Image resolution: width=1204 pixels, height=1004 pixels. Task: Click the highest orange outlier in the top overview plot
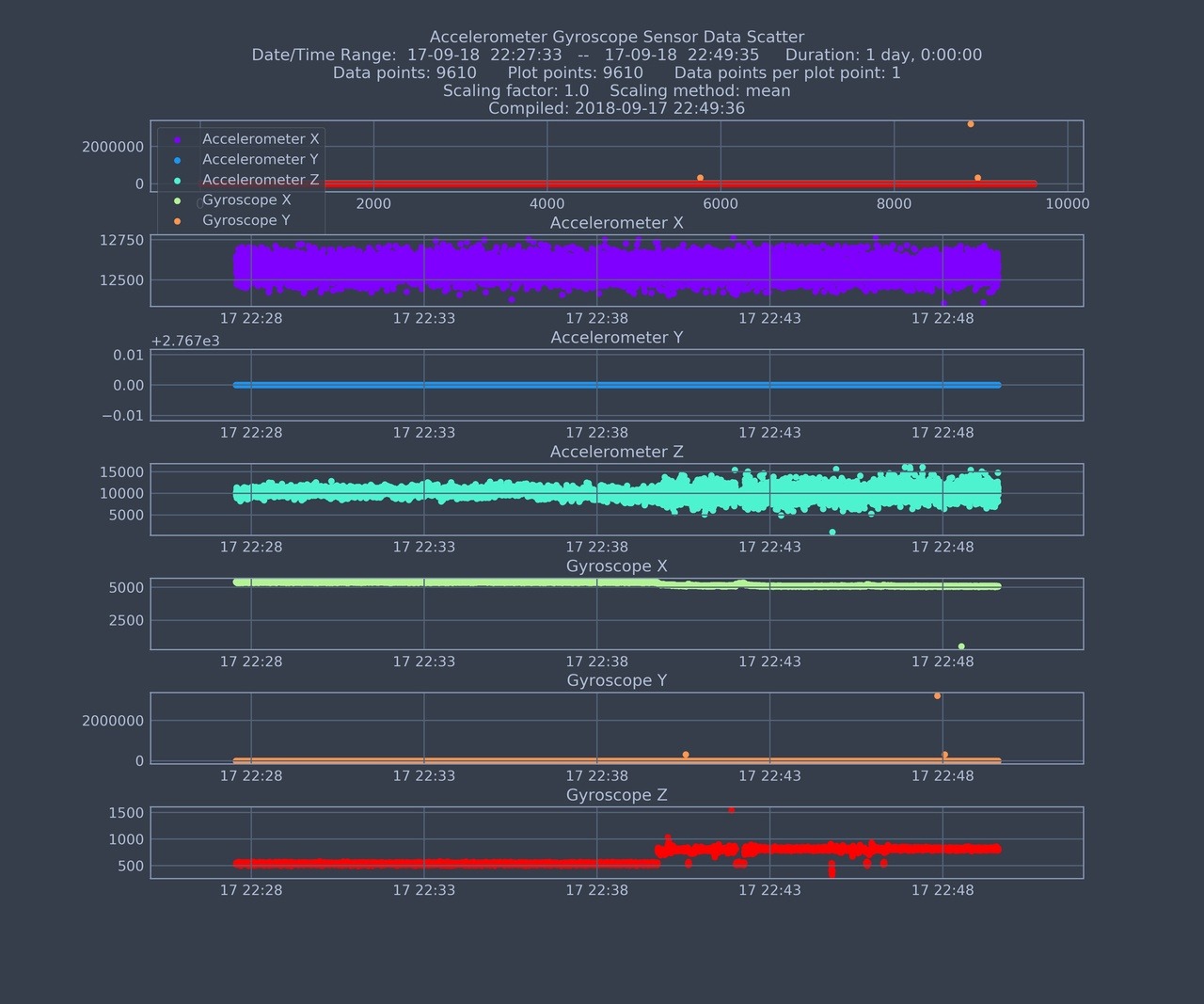971,124
